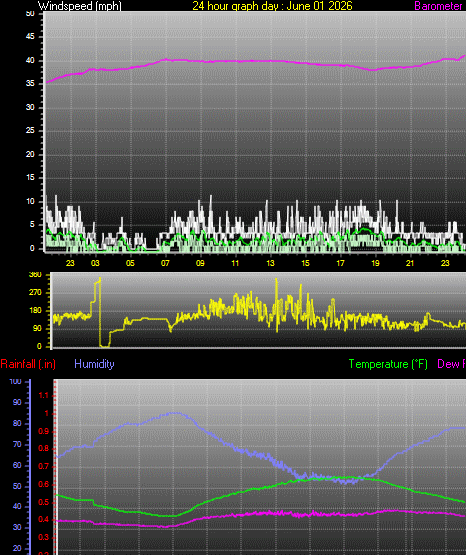
Task: Click the 0.8 mark on rainfall axis
Action: coord(44,449)
